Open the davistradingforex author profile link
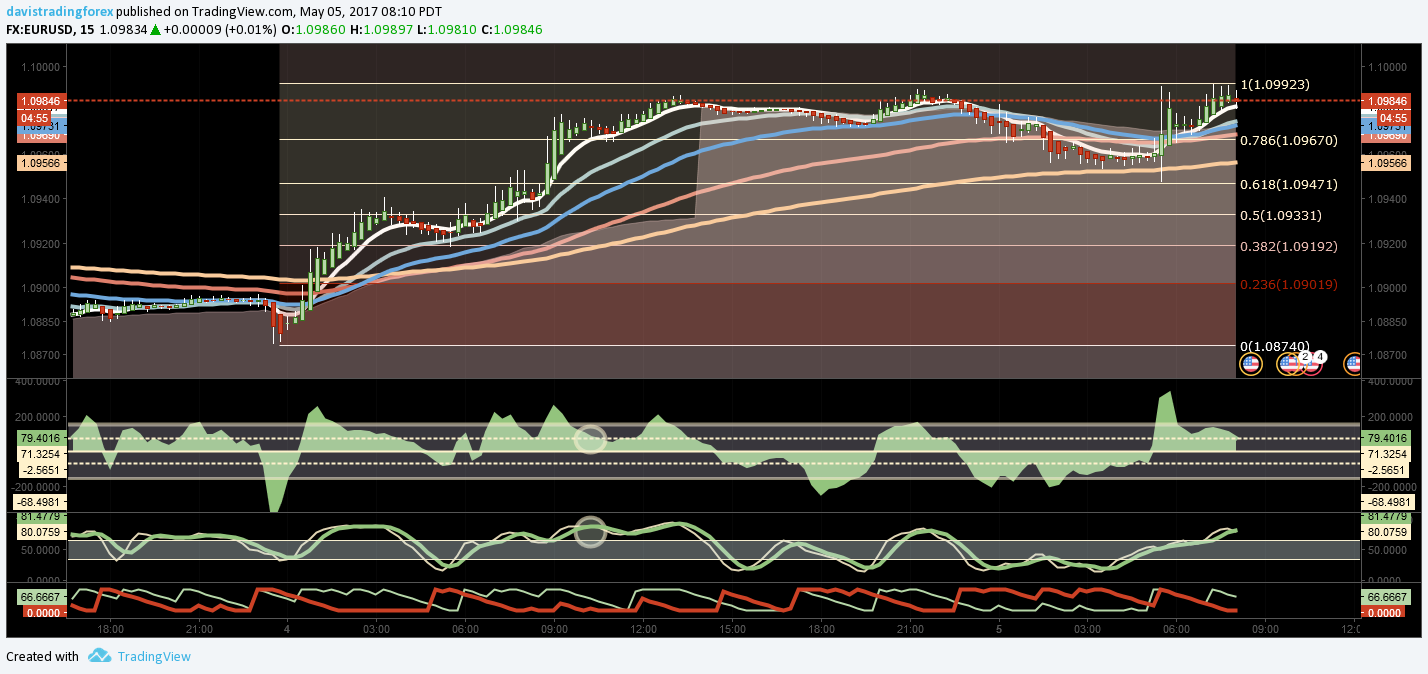The width and height of the screenshot is (1428, 674). 61,11
